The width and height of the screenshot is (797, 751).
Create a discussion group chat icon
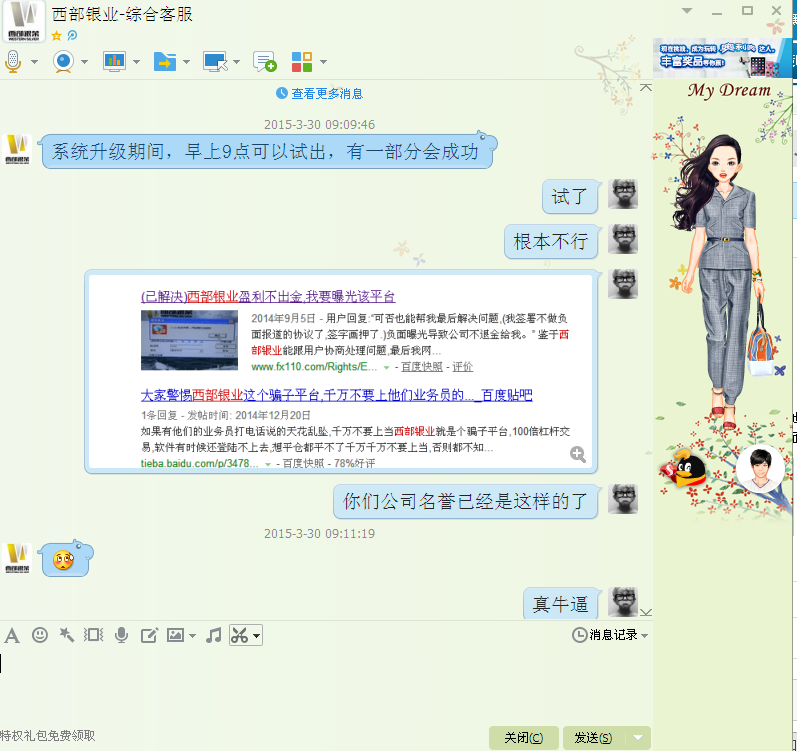point(265,61)
